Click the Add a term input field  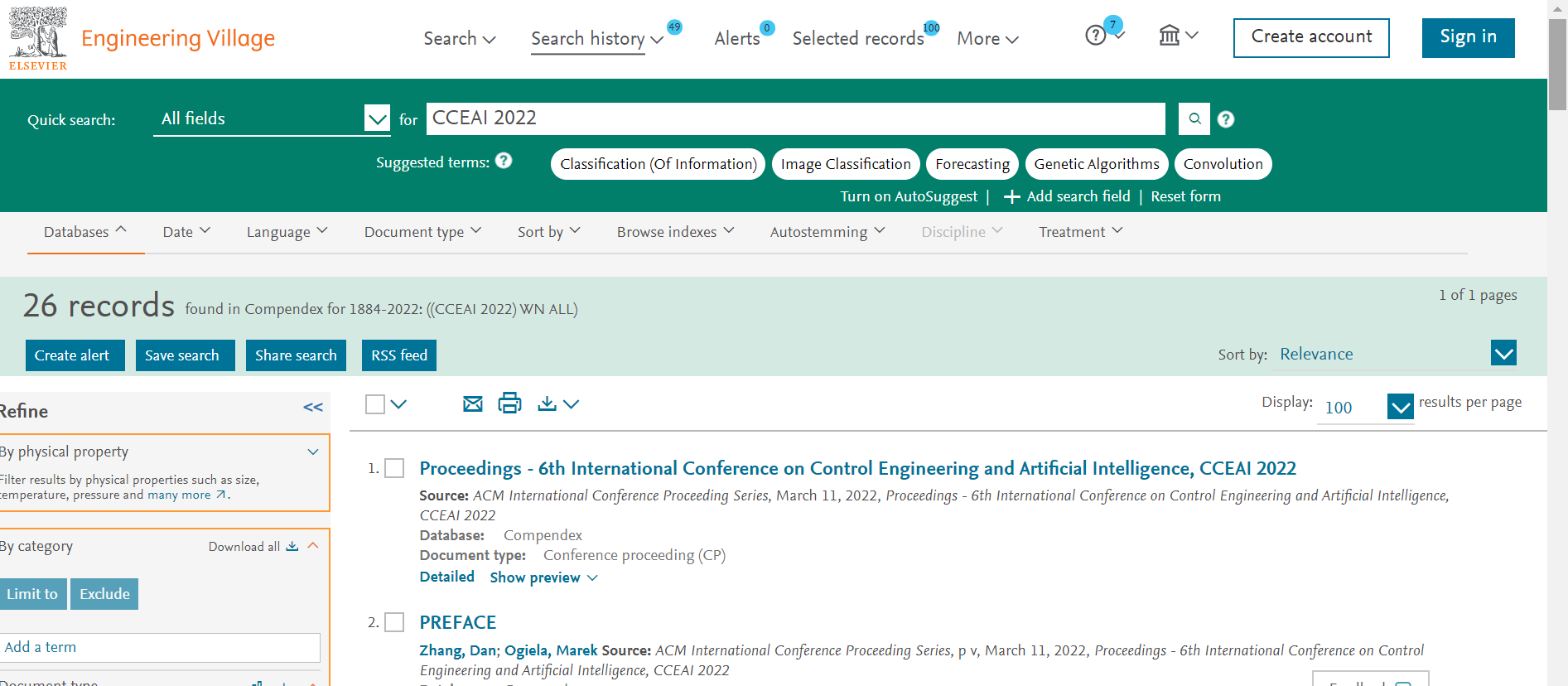pos(161,647)
